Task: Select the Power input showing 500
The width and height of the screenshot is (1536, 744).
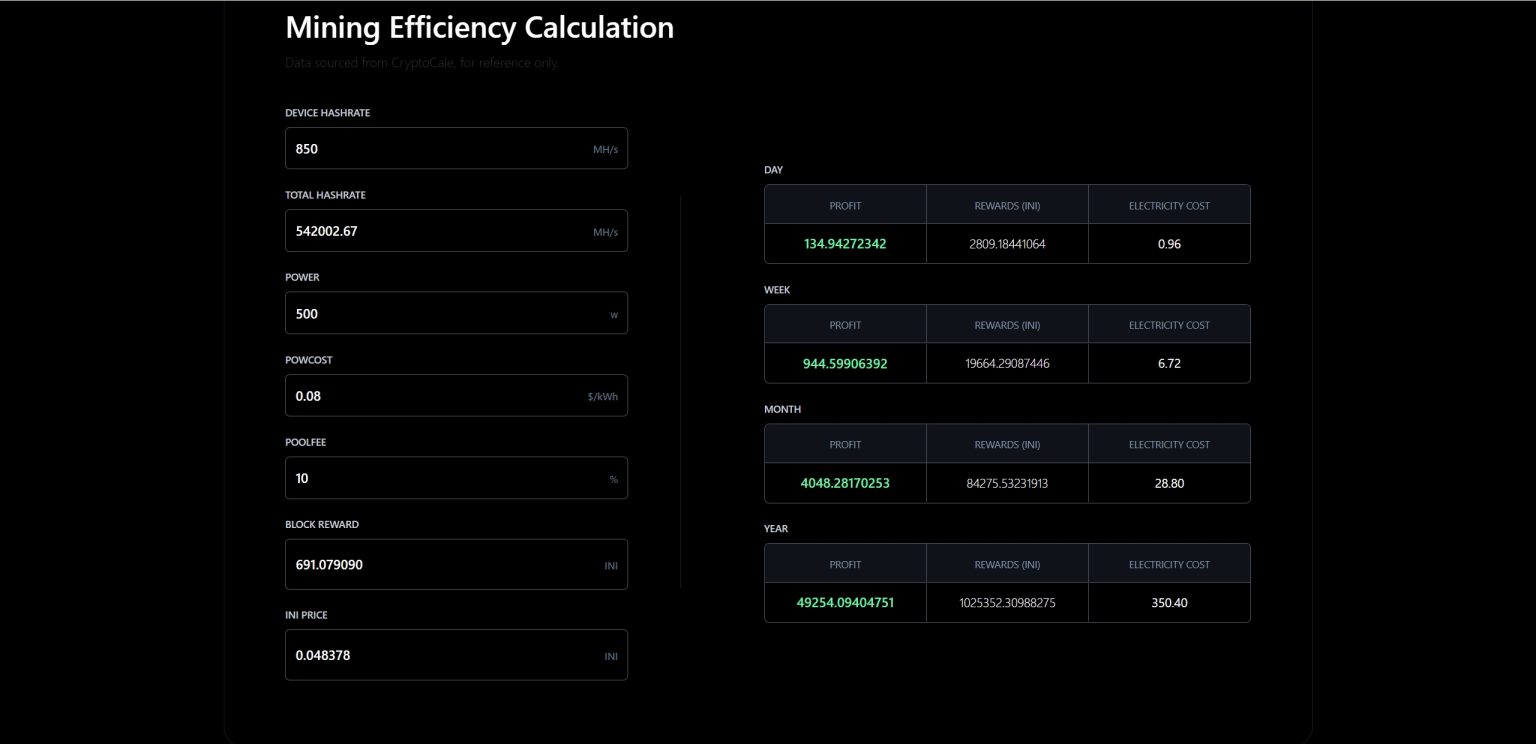Action: click(440, 314)
